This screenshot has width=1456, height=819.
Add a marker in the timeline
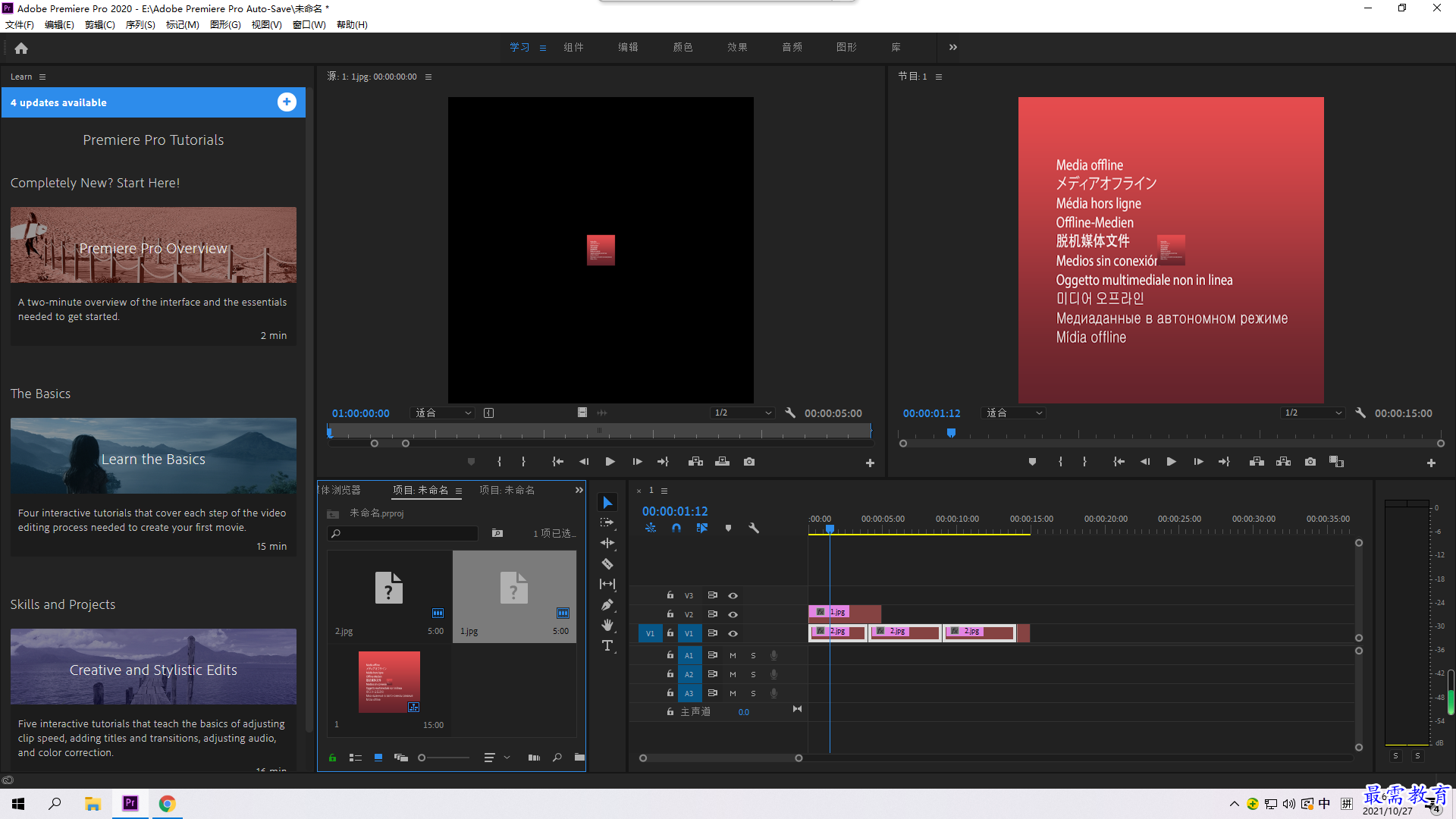[728, 528]
